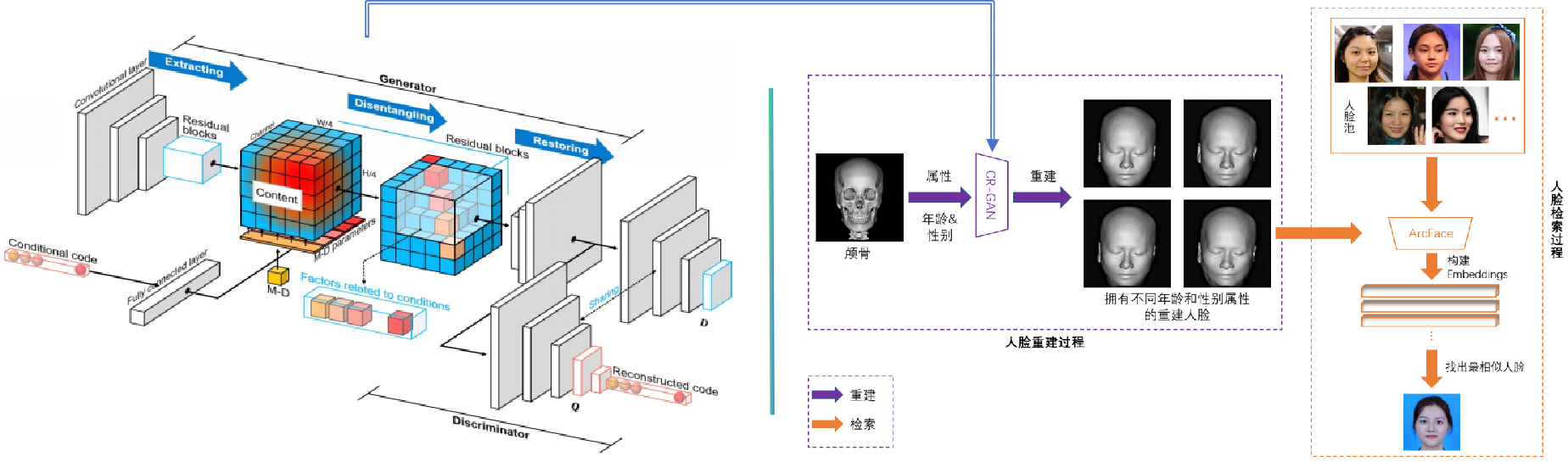Click the 人脸重建过程 caption

coord(1044,342)
